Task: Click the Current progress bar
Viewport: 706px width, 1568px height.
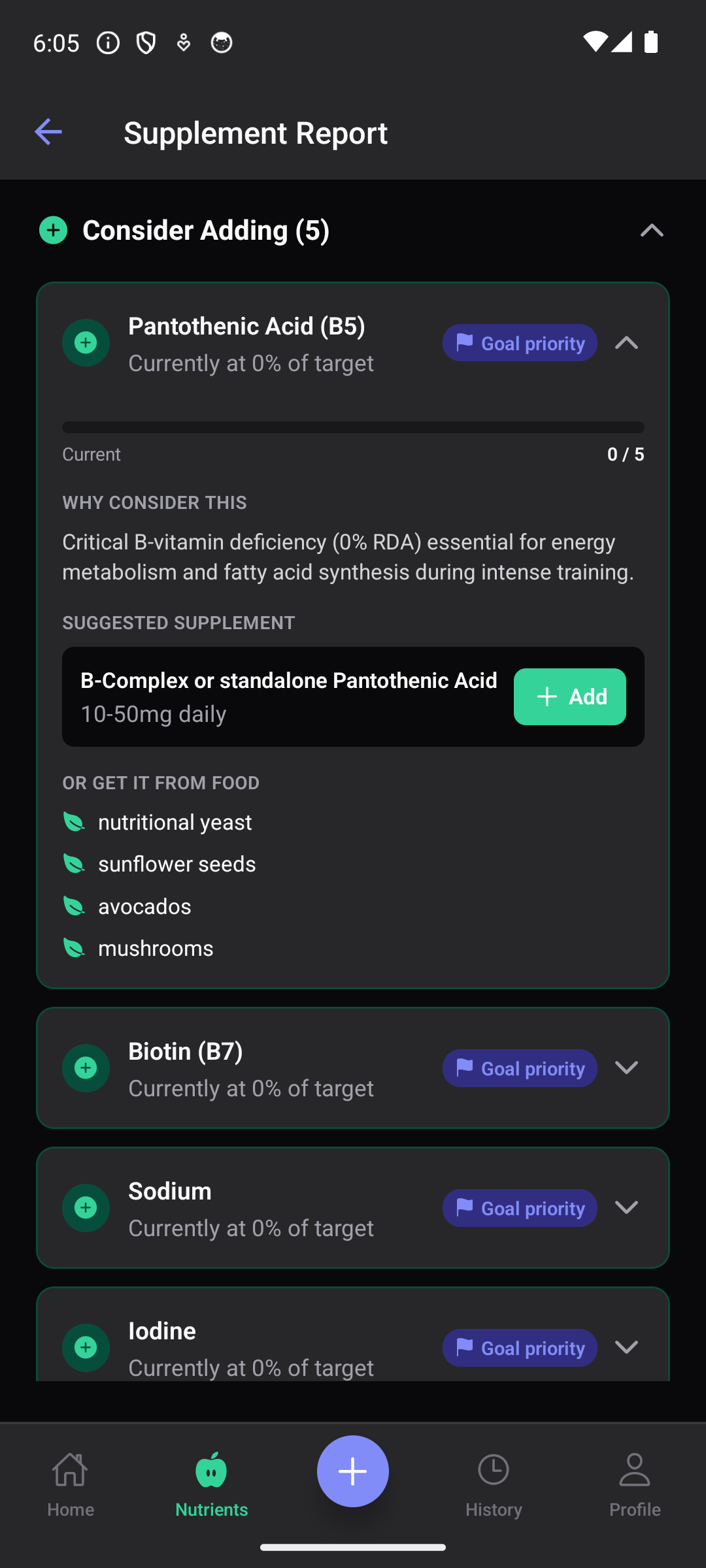Action: pos(353,426)
